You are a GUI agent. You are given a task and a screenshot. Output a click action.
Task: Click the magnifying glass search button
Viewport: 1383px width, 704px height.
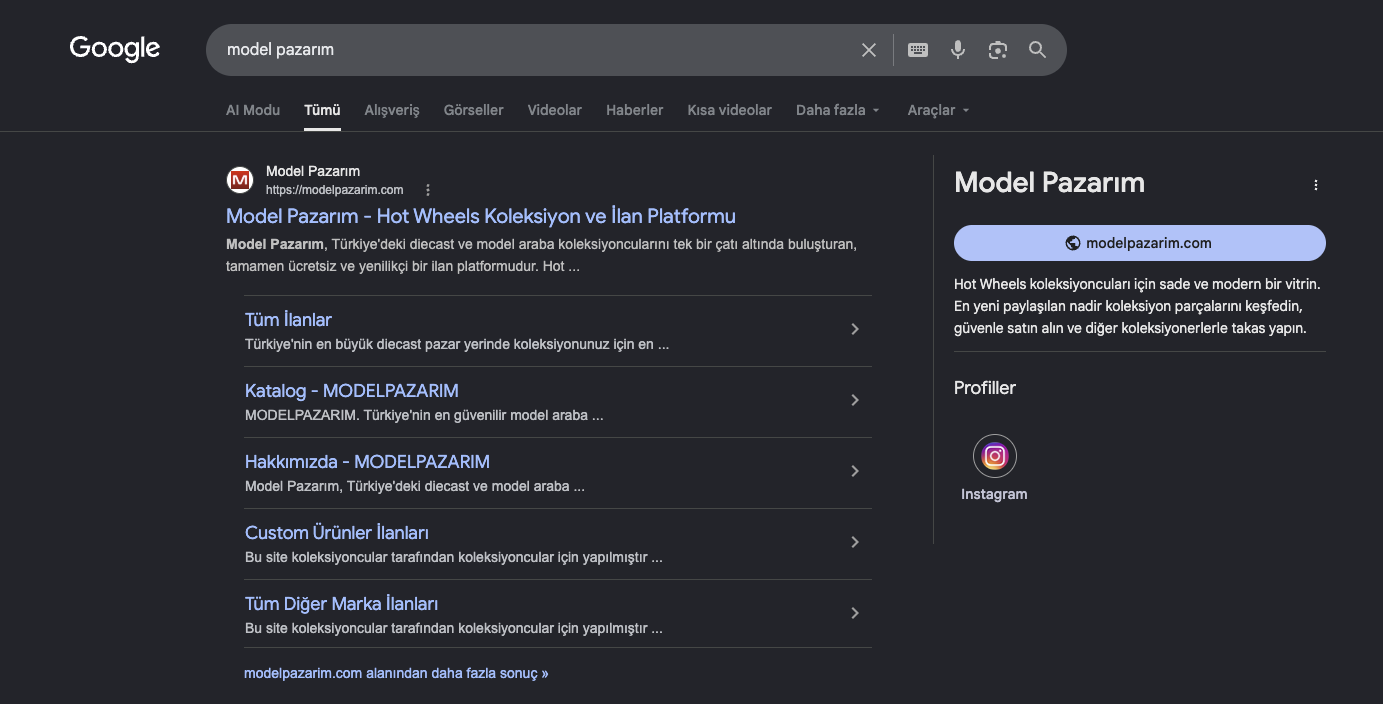pyautogui.click(x=1038, y=50)
